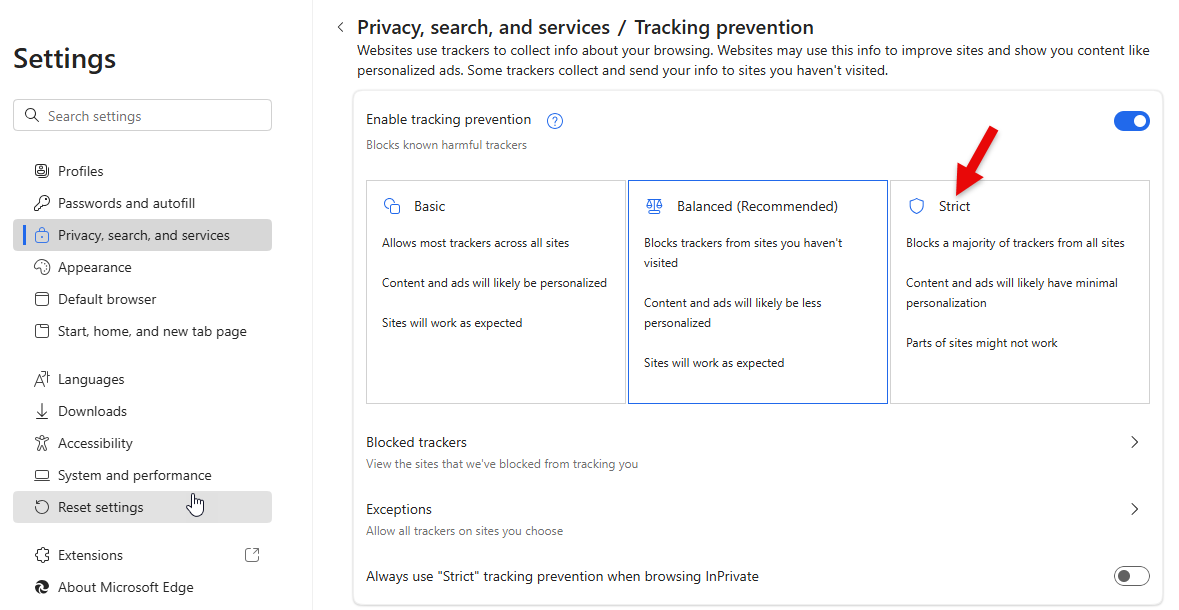
Task: Click the Profiles sidebar icon
Action: [x=42, y=171]
